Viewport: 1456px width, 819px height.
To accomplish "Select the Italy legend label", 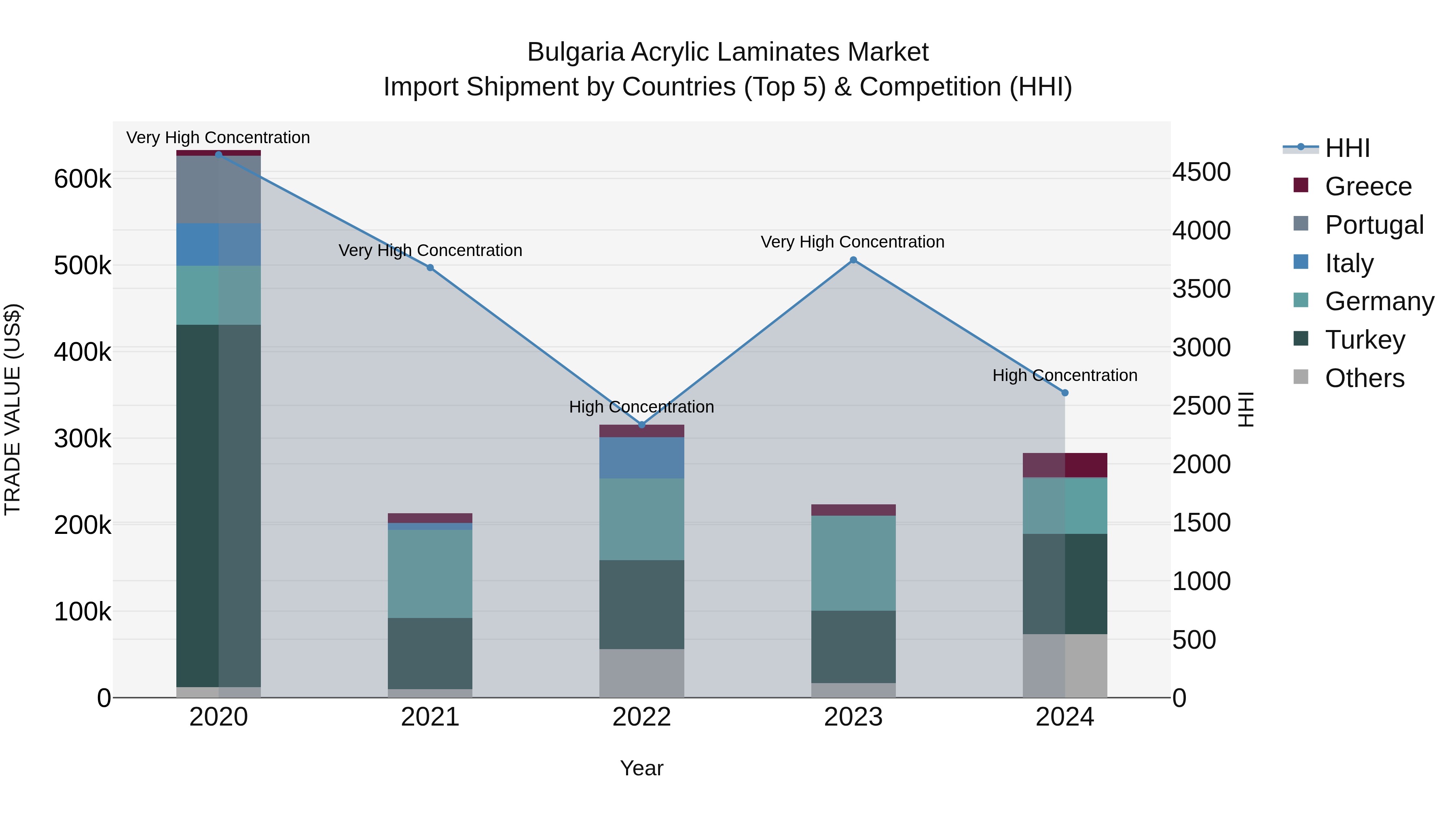I will [1349, 263].
